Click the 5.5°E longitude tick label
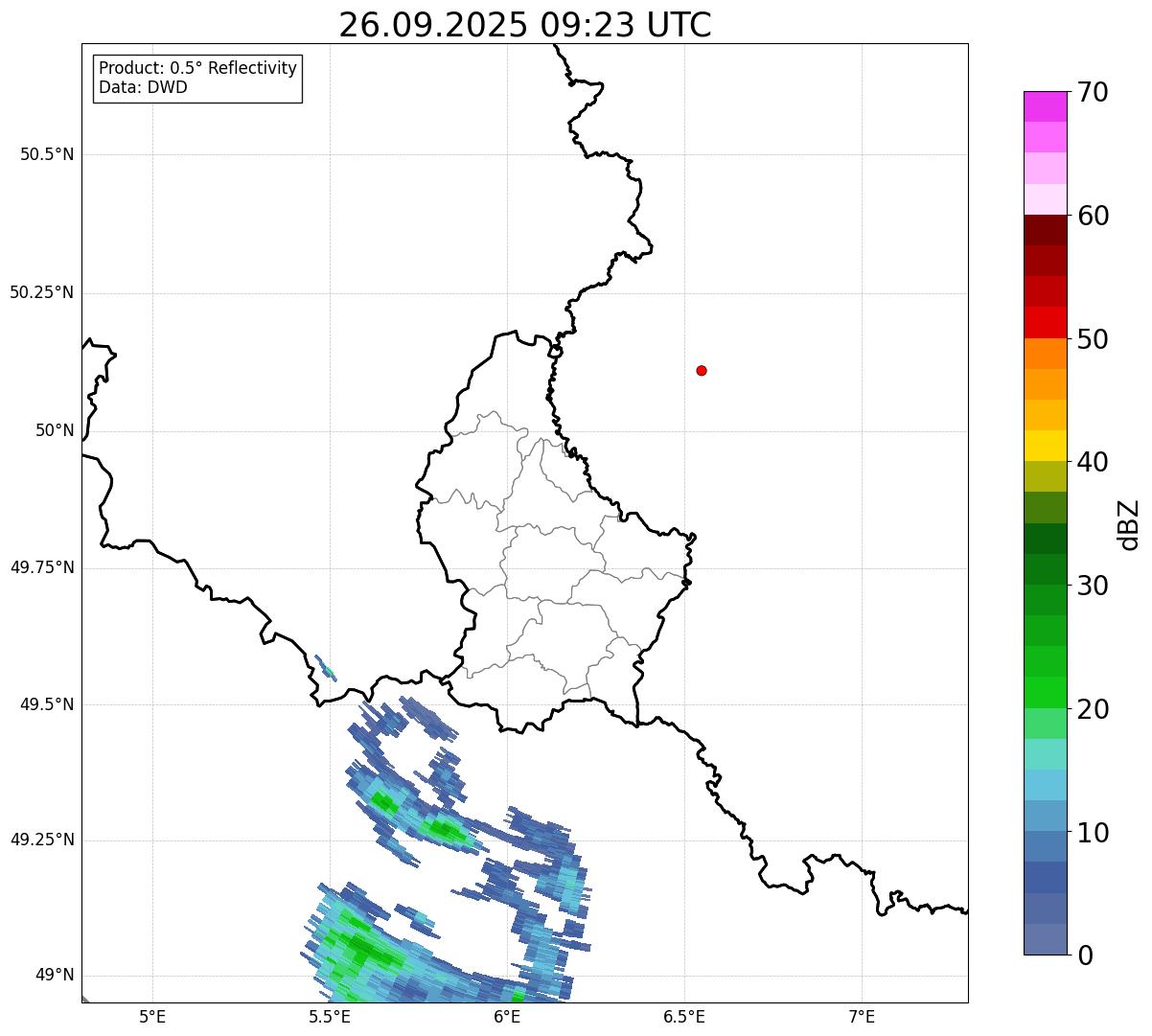This screenshot has height=1036, width=1152. coord(331,1017)
